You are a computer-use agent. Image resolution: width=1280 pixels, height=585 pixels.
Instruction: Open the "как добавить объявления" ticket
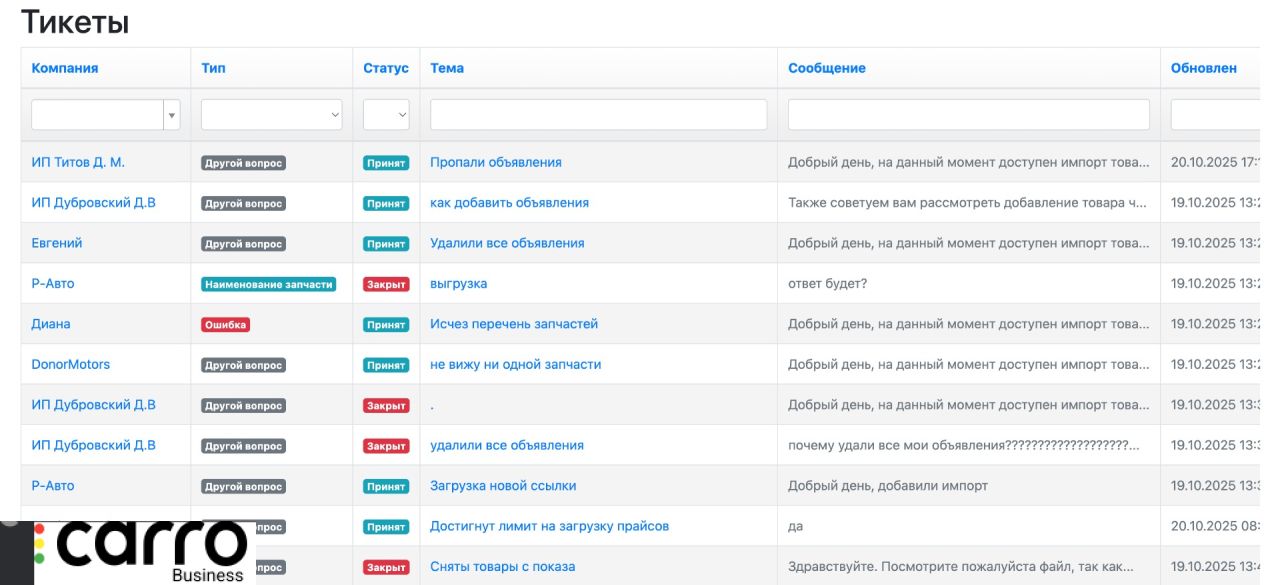coord(509,203)
